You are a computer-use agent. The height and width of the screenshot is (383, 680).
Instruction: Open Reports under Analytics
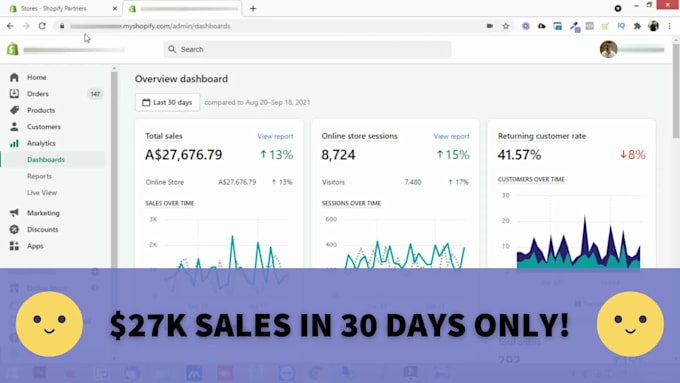pyautogui.click(x=39, y=176)
